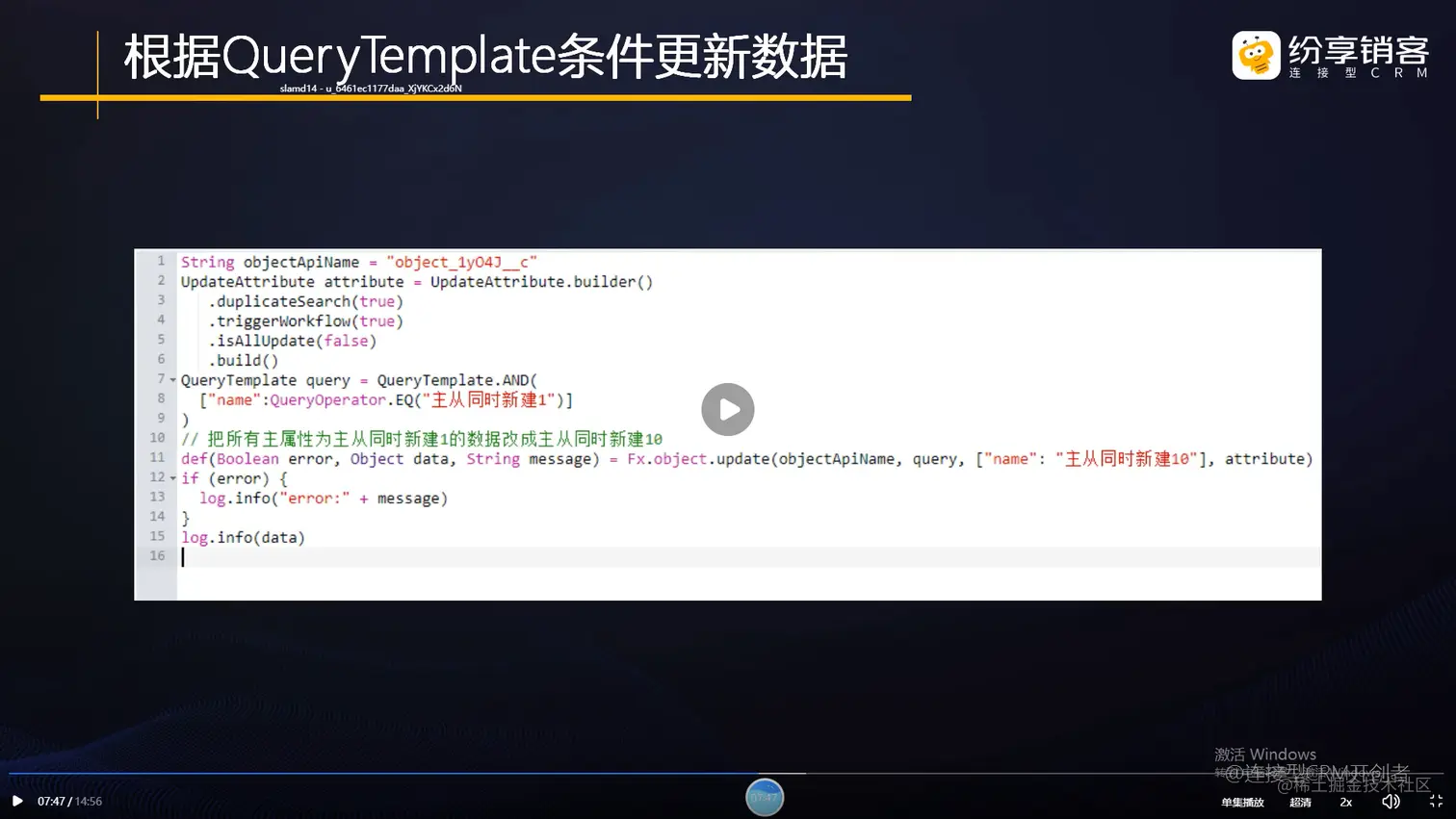Click line 1 text 'String objectApiName'
The image size is (1456, 819).
(270, 262)
